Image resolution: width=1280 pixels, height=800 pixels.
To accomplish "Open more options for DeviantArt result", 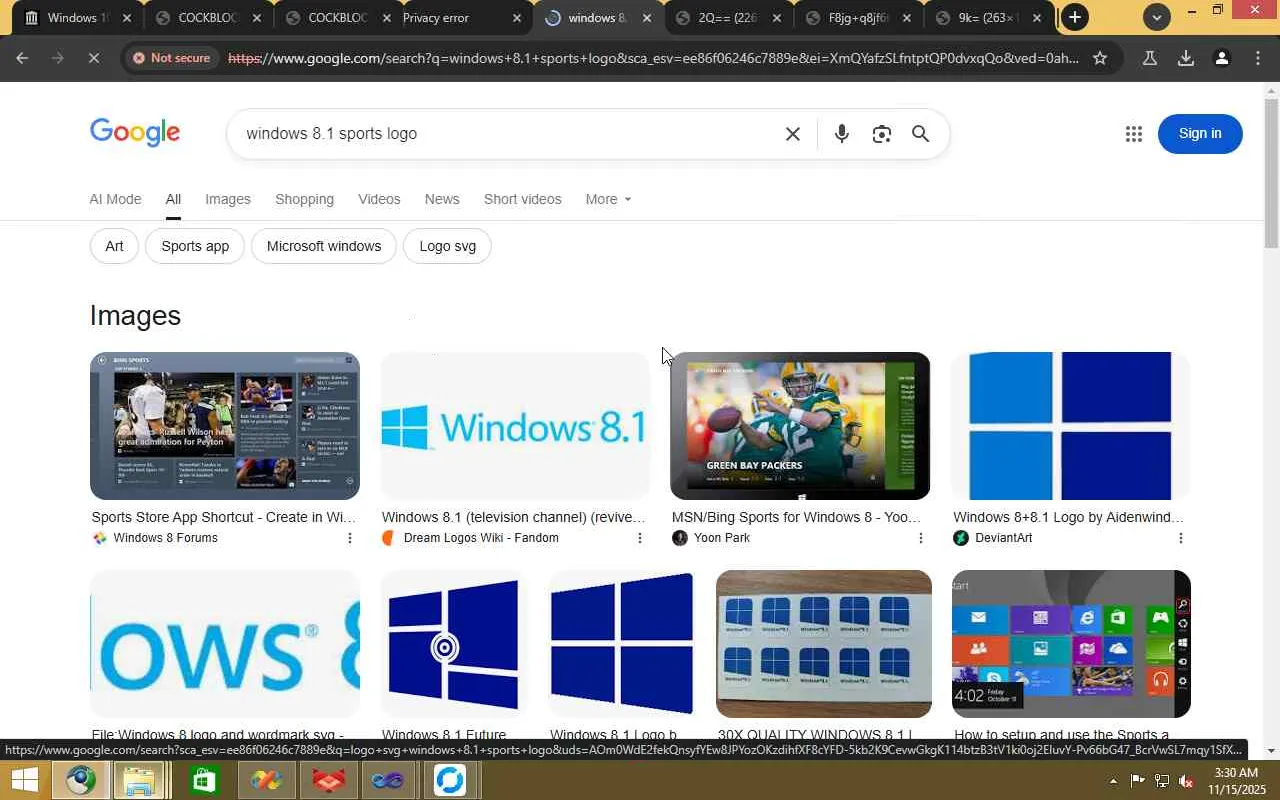I will (x=1181, y=538).
